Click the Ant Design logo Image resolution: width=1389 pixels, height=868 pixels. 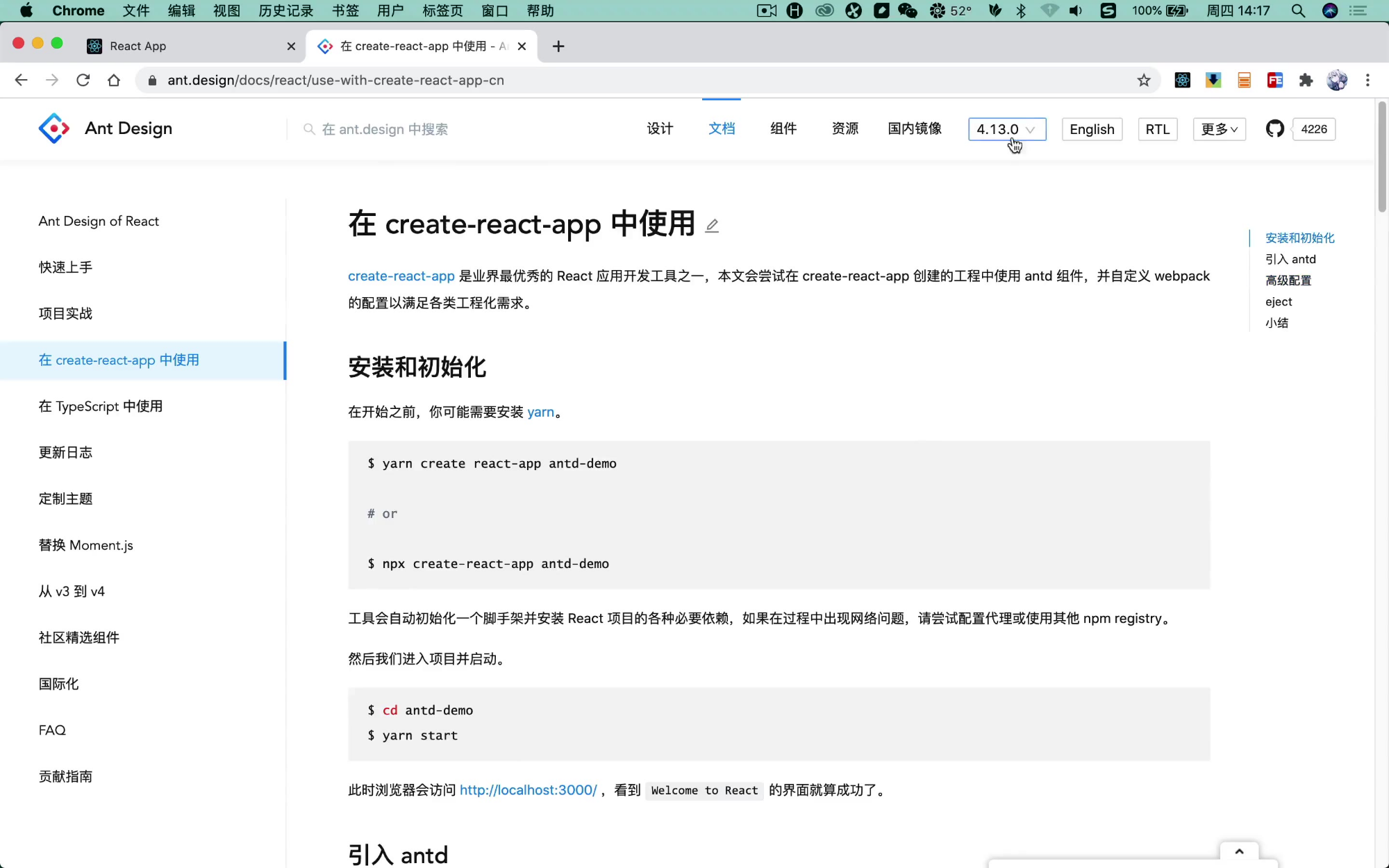click(x=54, y=128)
